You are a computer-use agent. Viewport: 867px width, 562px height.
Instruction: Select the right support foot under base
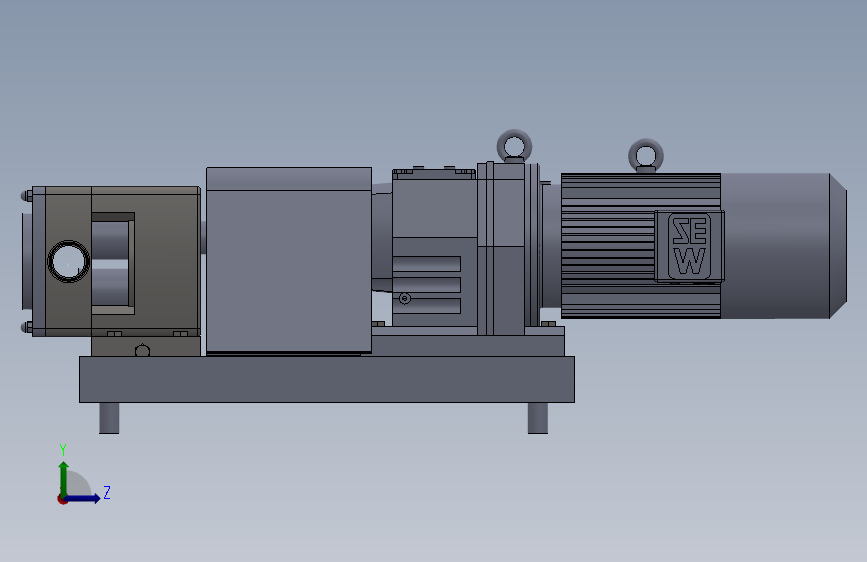pyautogui.click(x=538, y=418)
